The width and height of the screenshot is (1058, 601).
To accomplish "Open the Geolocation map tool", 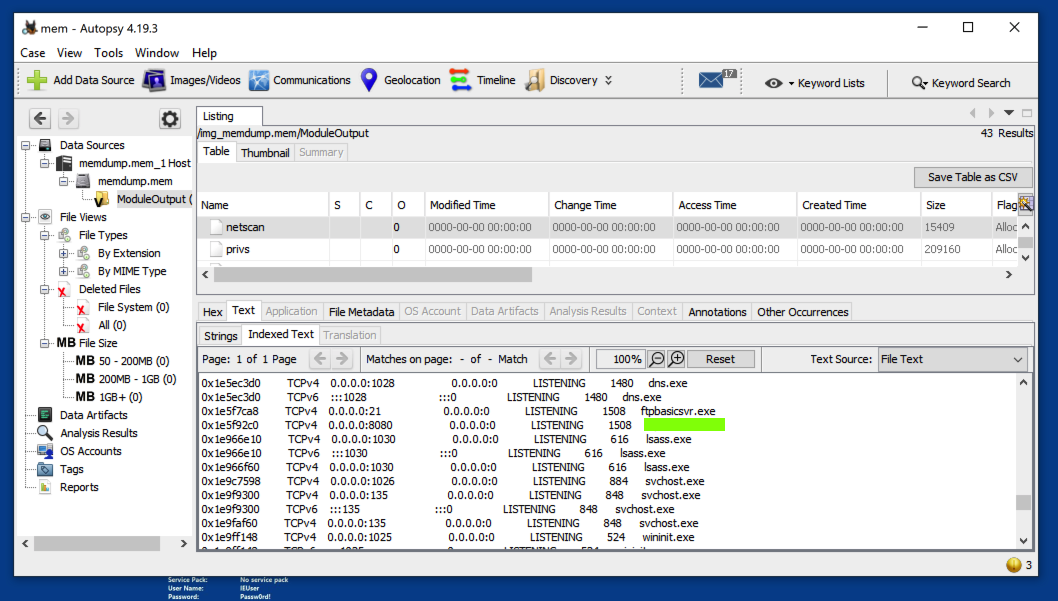I will coord(400,80).
